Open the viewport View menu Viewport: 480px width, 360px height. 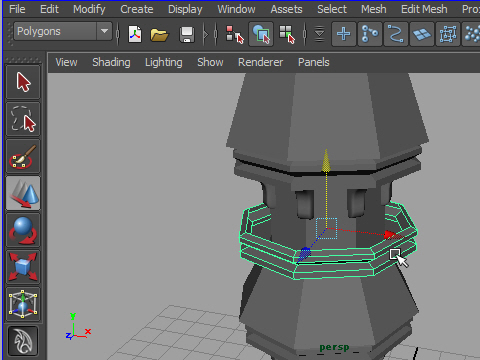tap(66, 62)
